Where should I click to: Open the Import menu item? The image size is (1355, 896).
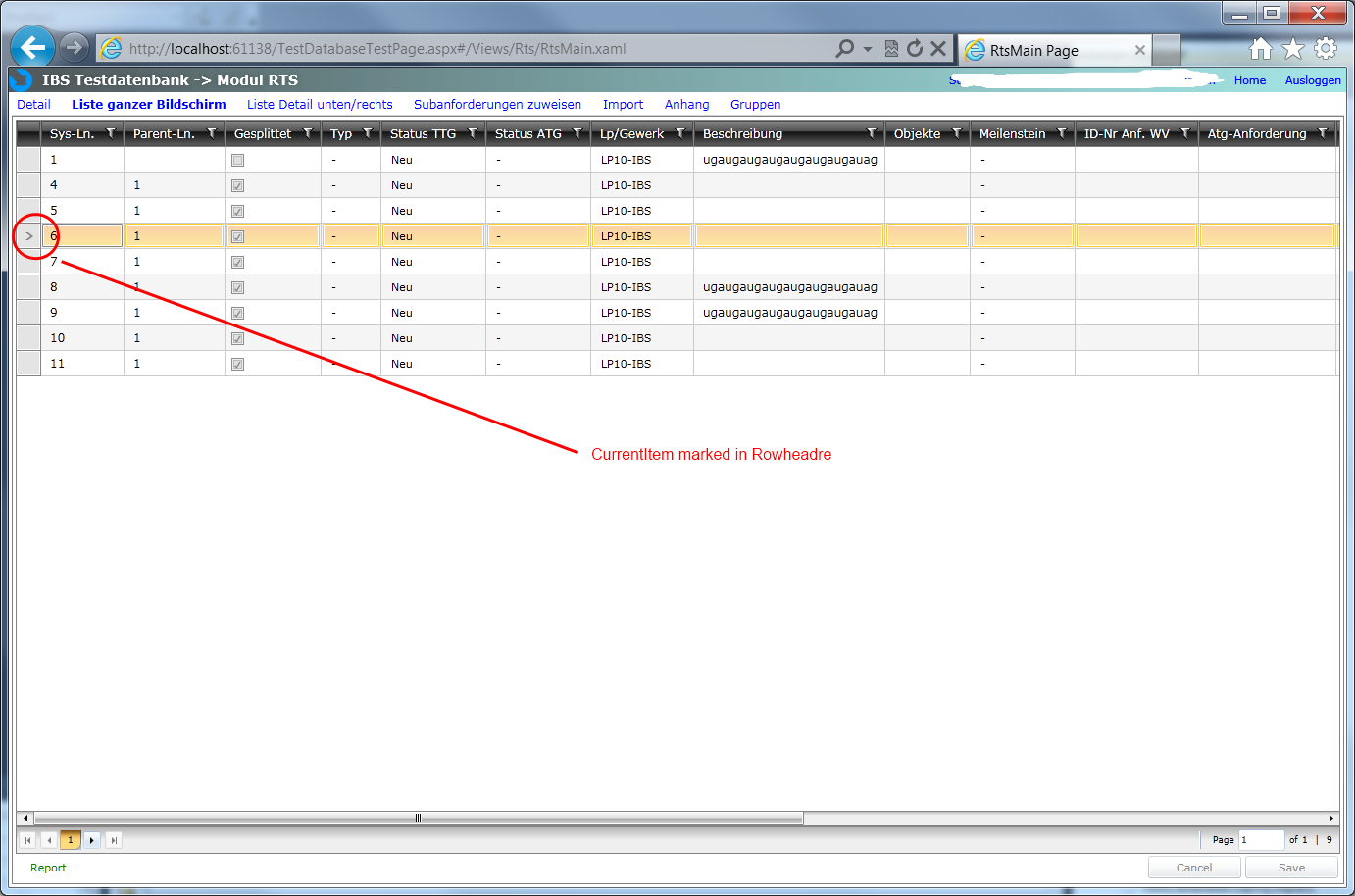coord(624,105)
